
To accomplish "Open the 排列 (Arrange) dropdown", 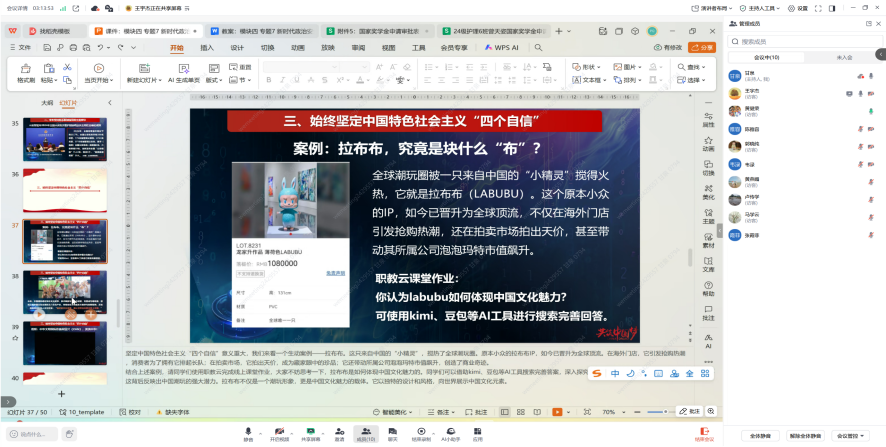I will [628, 80].
